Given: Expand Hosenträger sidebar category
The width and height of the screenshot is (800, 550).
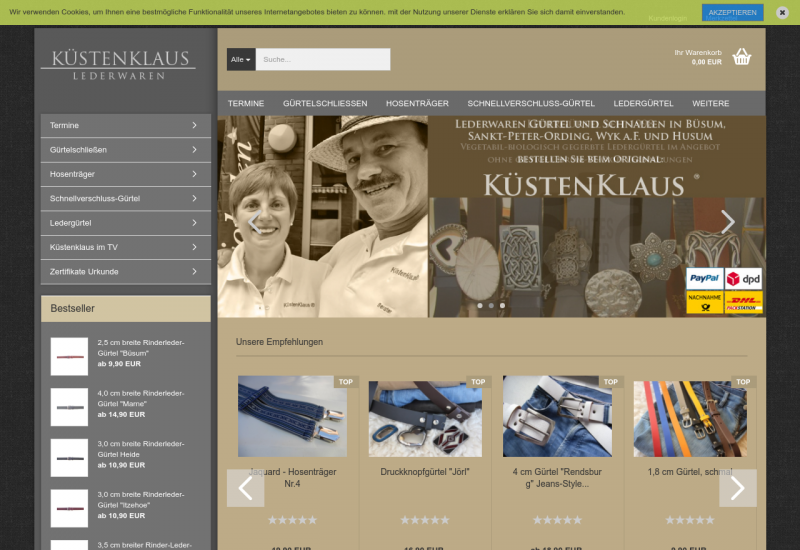Looking at the screenshot, I should (125, 174).
